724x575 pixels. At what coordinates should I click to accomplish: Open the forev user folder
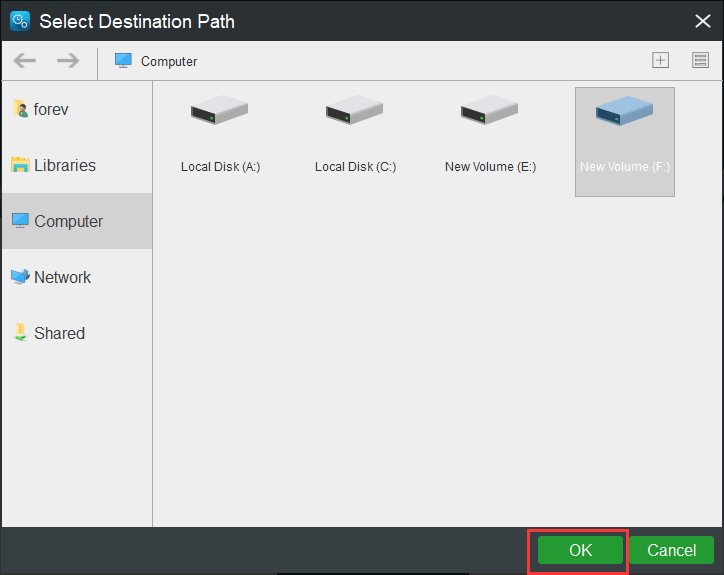(x=77, y=109)
